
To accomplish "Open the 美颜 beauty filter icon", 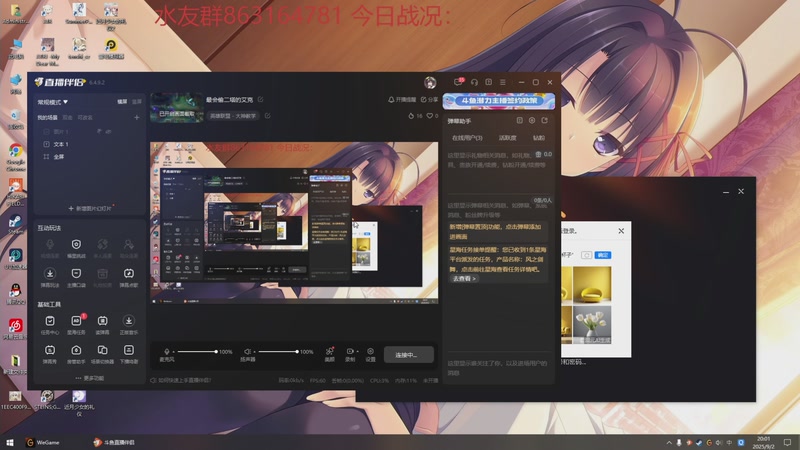I will [330, 354].
